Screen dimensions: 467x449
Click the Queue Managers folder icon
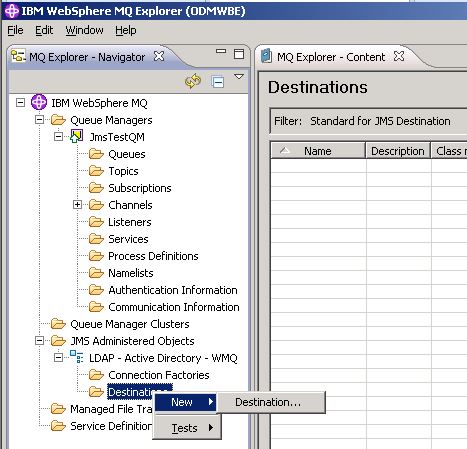58,120
